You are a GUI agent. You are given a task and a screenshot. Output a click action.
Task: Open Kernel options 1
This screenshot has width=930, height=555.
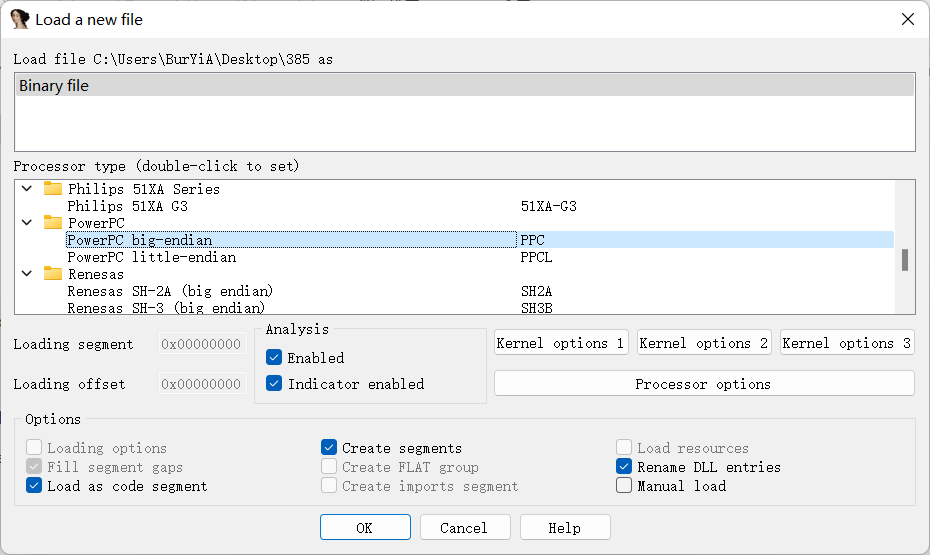click(x=560, y=343)
